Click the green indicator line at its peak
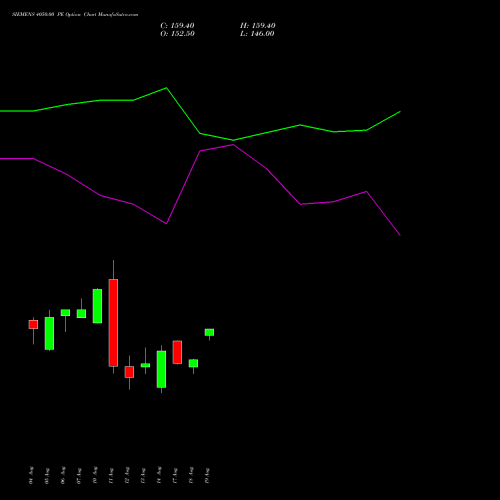The width and height of the screenshot is (500, 500). click(166, 88)
